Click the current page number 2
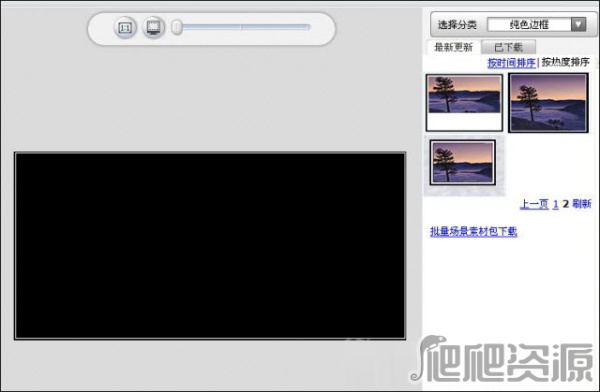The width and height of the screenshot is (600, 392). pos(566,204)
